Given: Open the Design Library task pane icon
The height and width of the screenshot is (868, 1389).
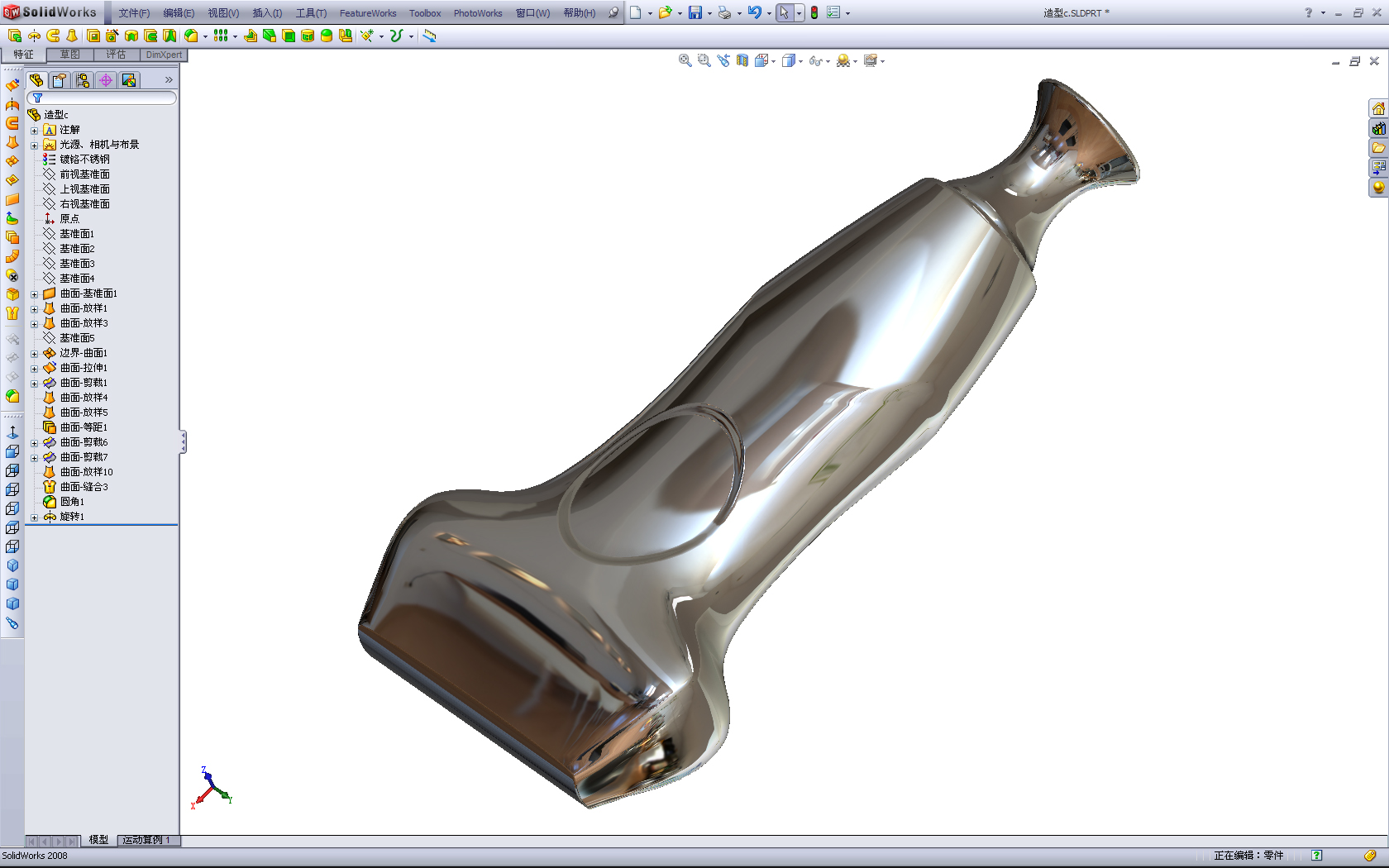Looking at the screenshot, I should click(x=1378, y=128).
